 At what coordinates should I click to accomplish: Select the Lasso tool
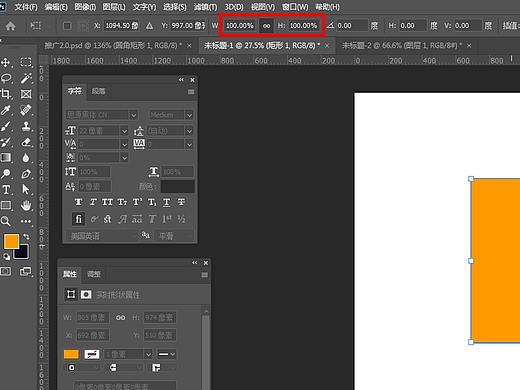coord(6,78)
